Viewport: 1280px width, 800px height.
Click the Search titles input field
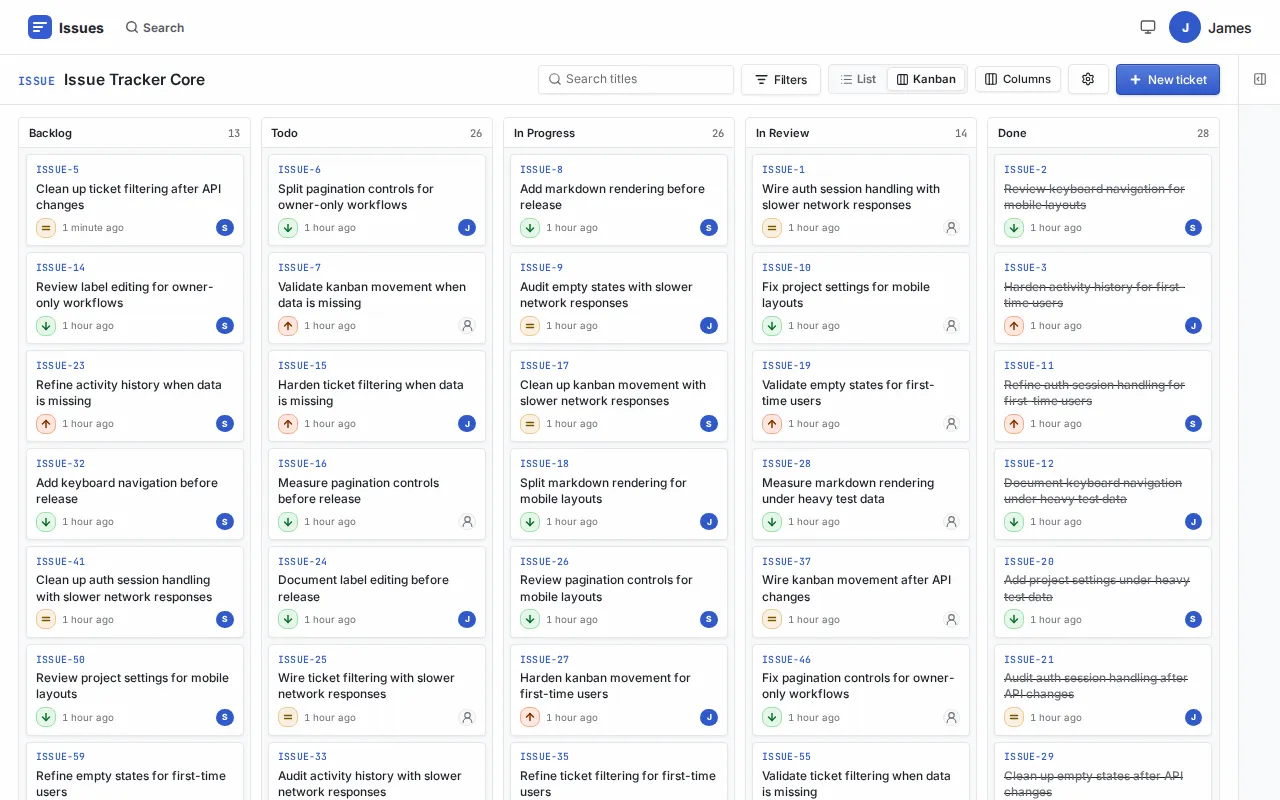(636, 79)
